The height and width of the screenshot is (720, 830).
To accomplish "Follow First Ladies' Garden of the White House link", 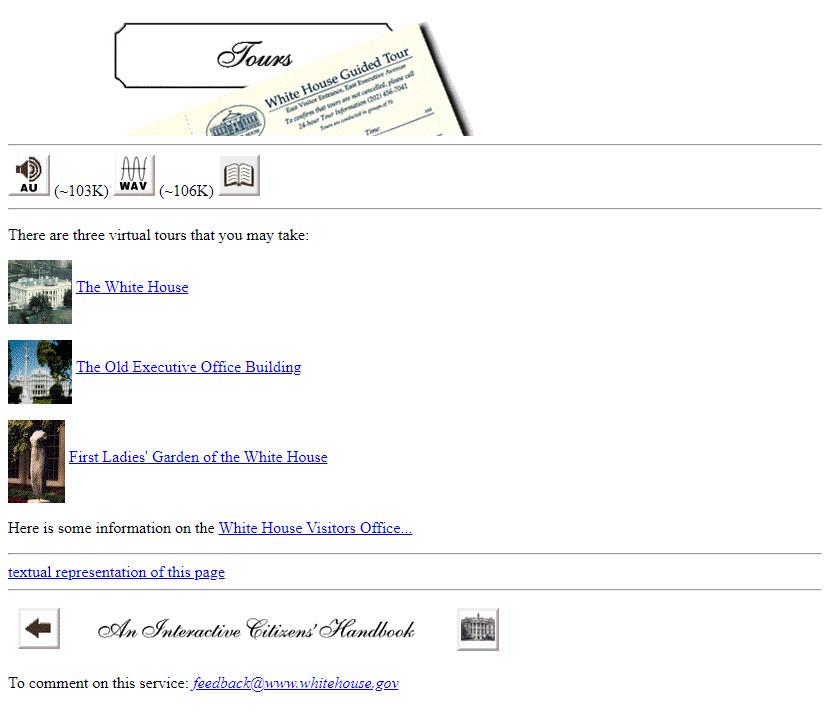I will tap(198, 457).
